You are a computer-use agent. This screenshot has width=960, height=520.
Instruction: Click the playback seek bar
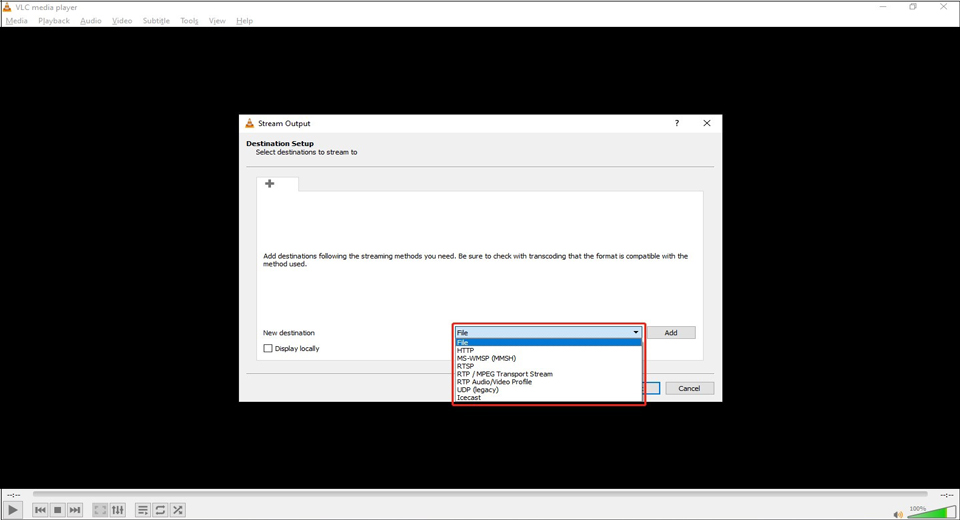(480, 494)
